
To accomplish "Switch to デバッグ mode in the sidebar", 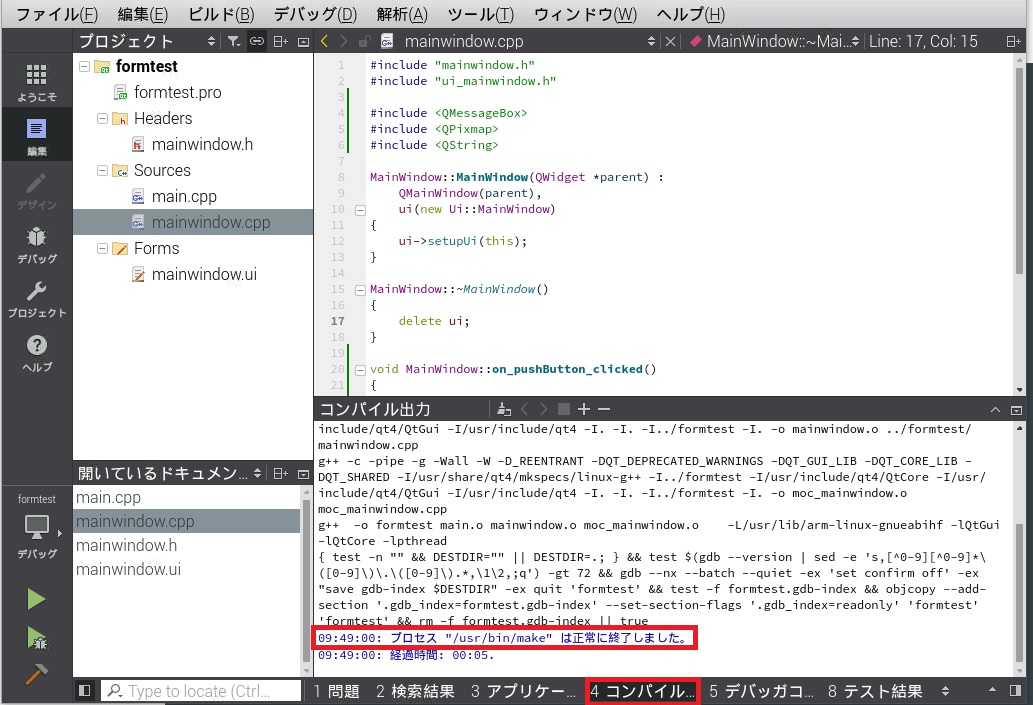I will pos(36,245).
